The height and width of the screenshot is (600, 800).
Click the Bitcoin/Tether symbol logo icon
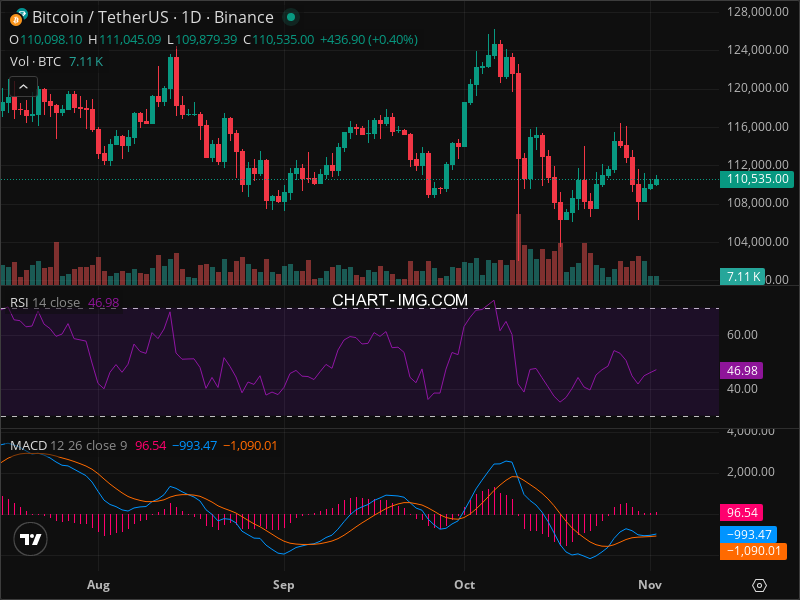click(17, 17)
